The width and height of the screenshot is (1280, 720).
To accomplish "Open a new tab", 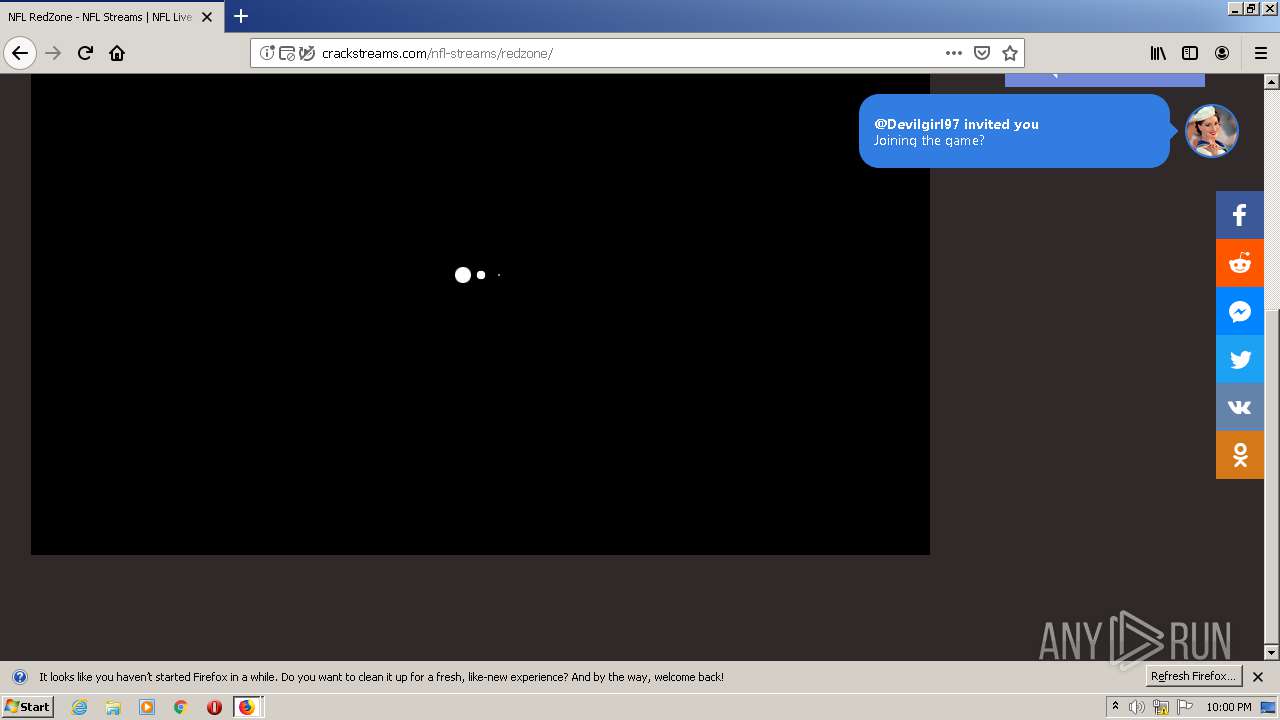I will (x=241, y=16).
